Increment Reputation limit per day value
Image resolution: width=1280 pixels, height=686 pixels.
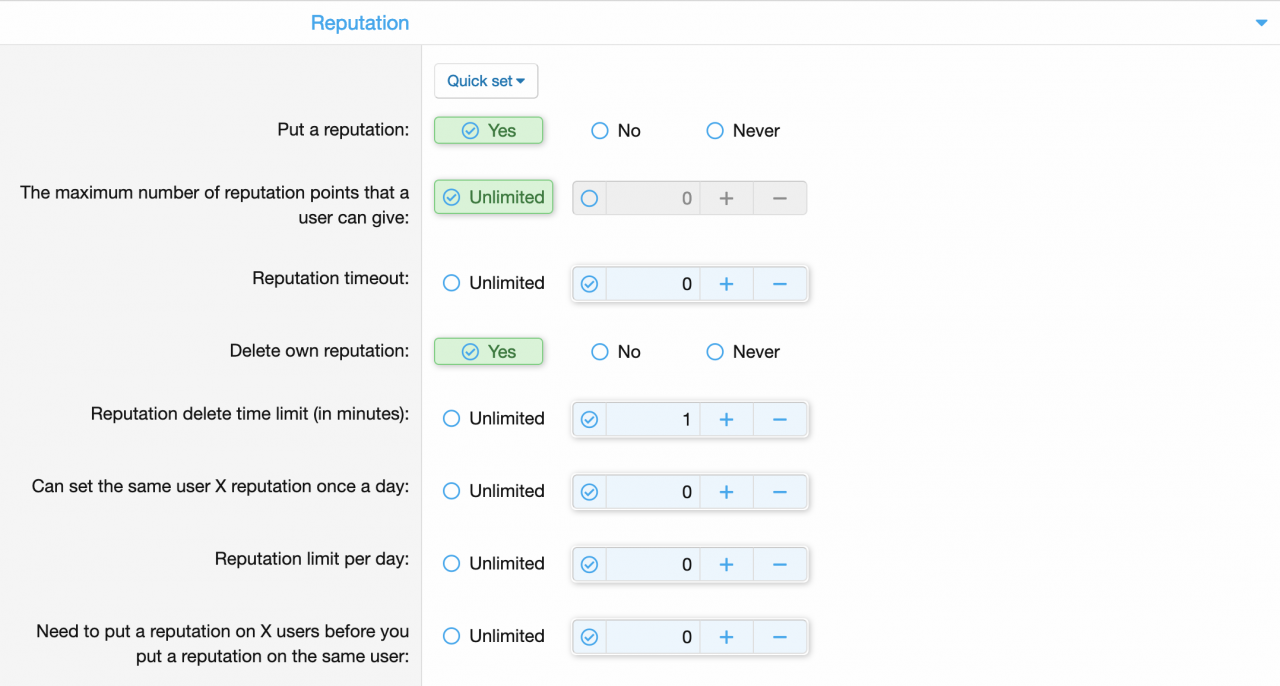point(726,564)
